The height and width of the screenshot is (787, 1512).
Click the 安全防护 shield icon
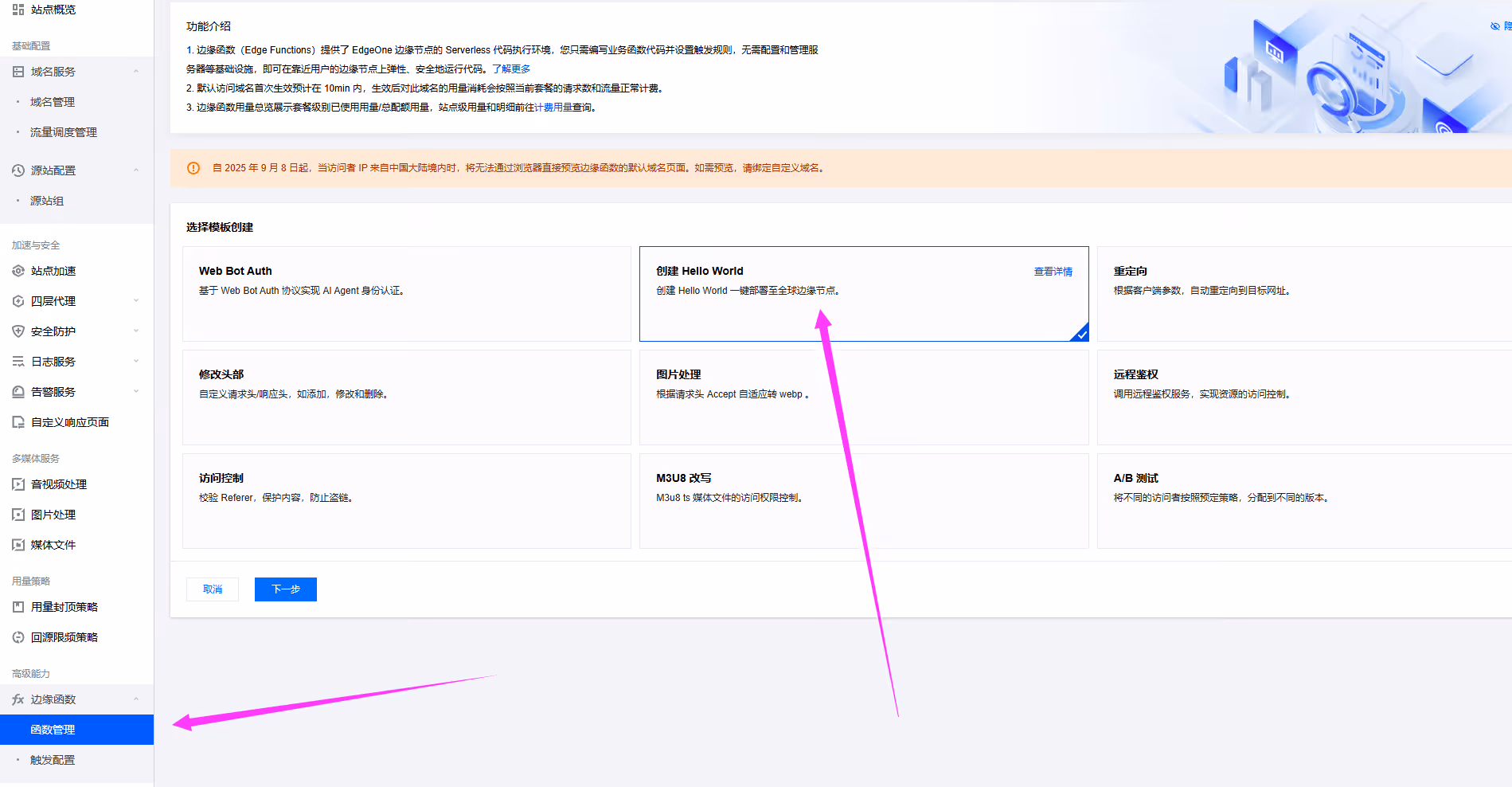pos(18,331)
